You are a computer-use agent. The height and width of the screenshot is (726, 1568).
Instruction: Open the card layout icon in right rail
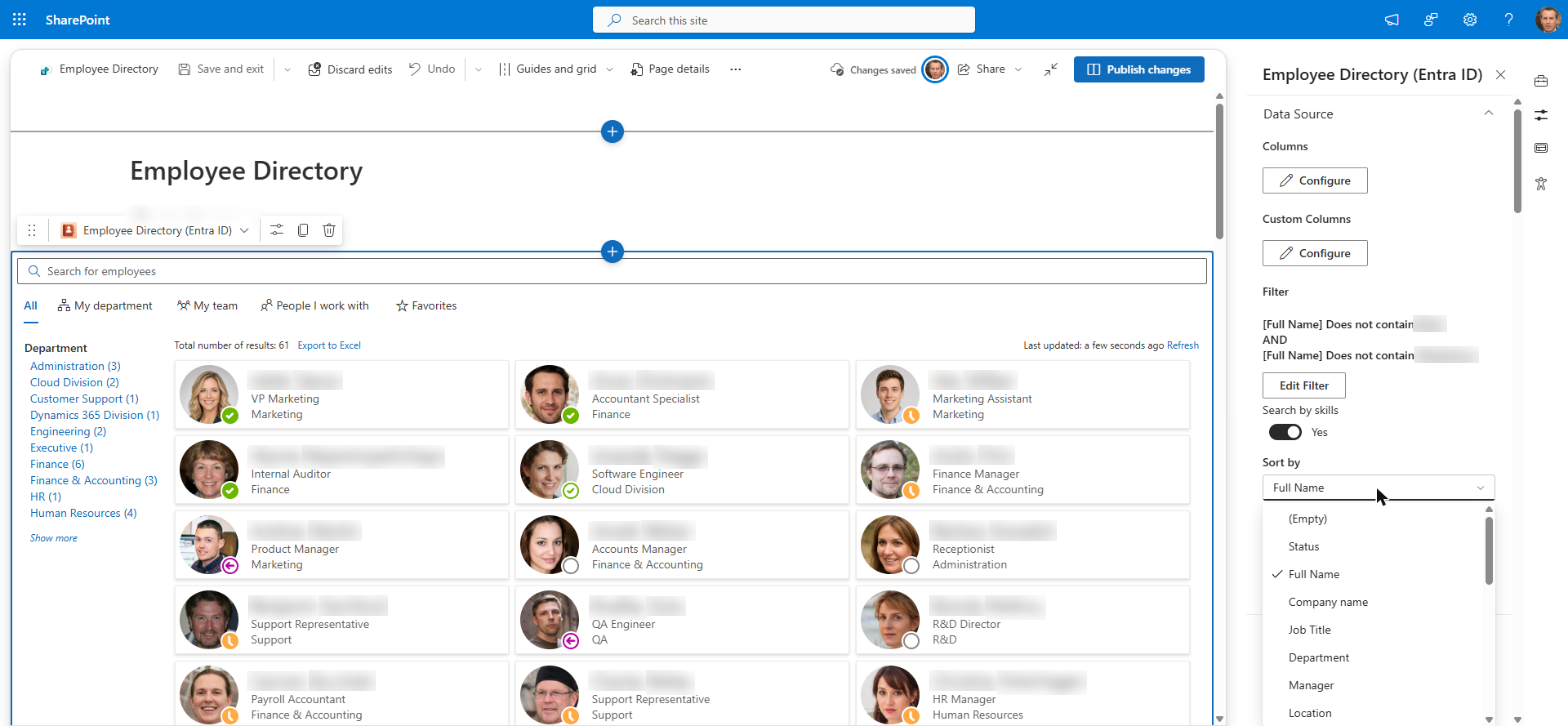[x=1541, y=148]
